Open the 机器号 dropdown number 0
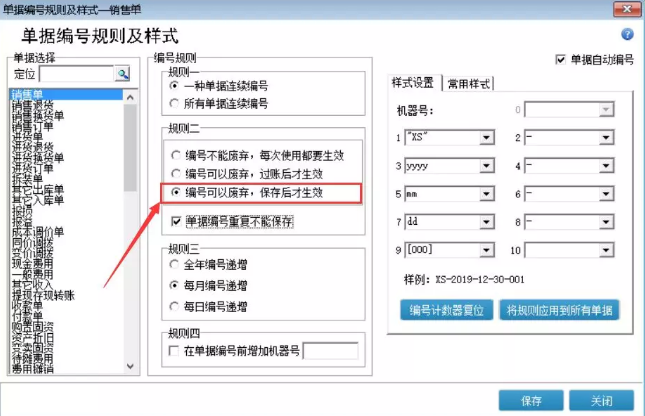 [606, 110]
